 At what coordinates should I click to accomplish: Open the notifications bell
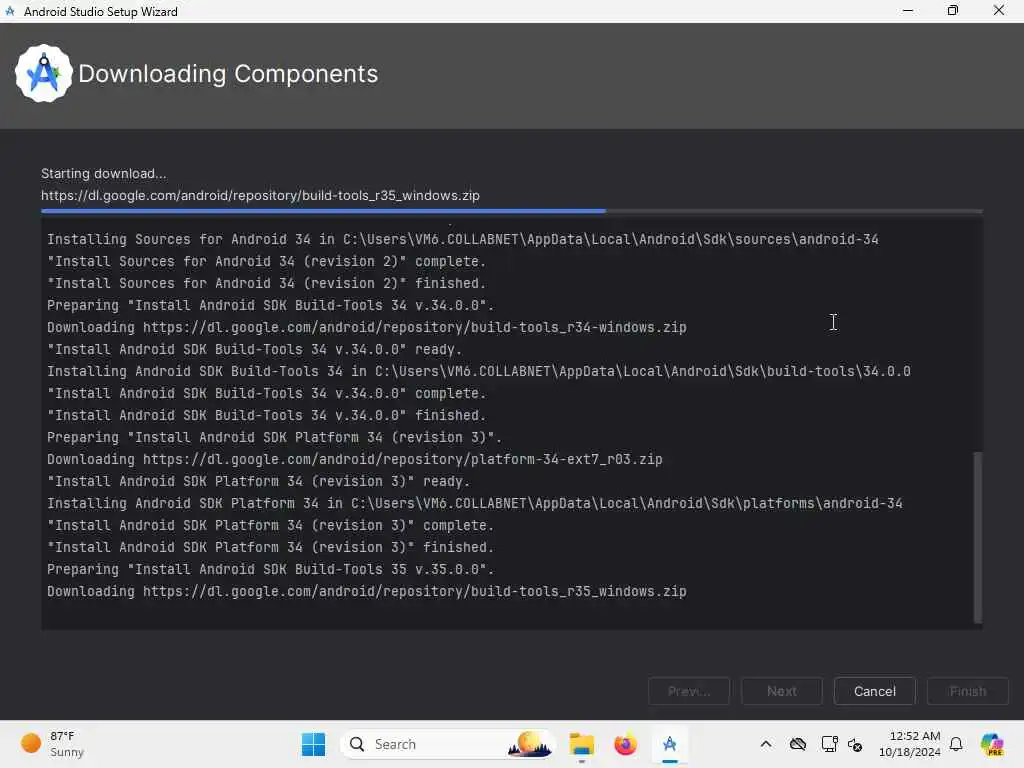point(956,744)
